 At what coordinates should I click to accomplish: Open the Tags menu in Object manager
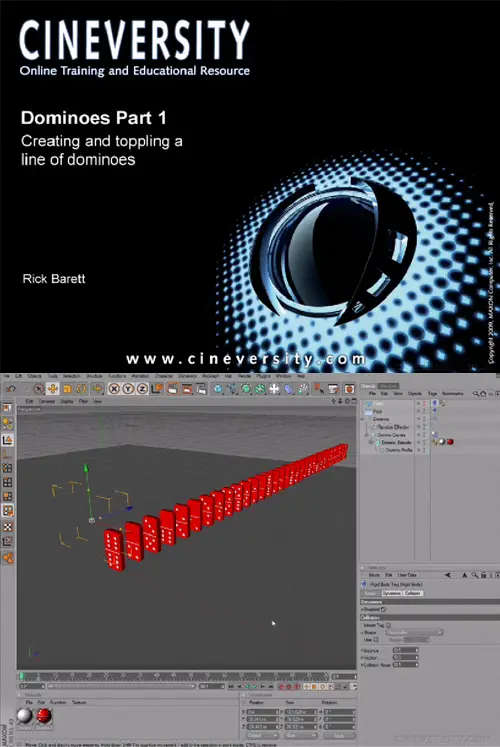click(432, 394)
